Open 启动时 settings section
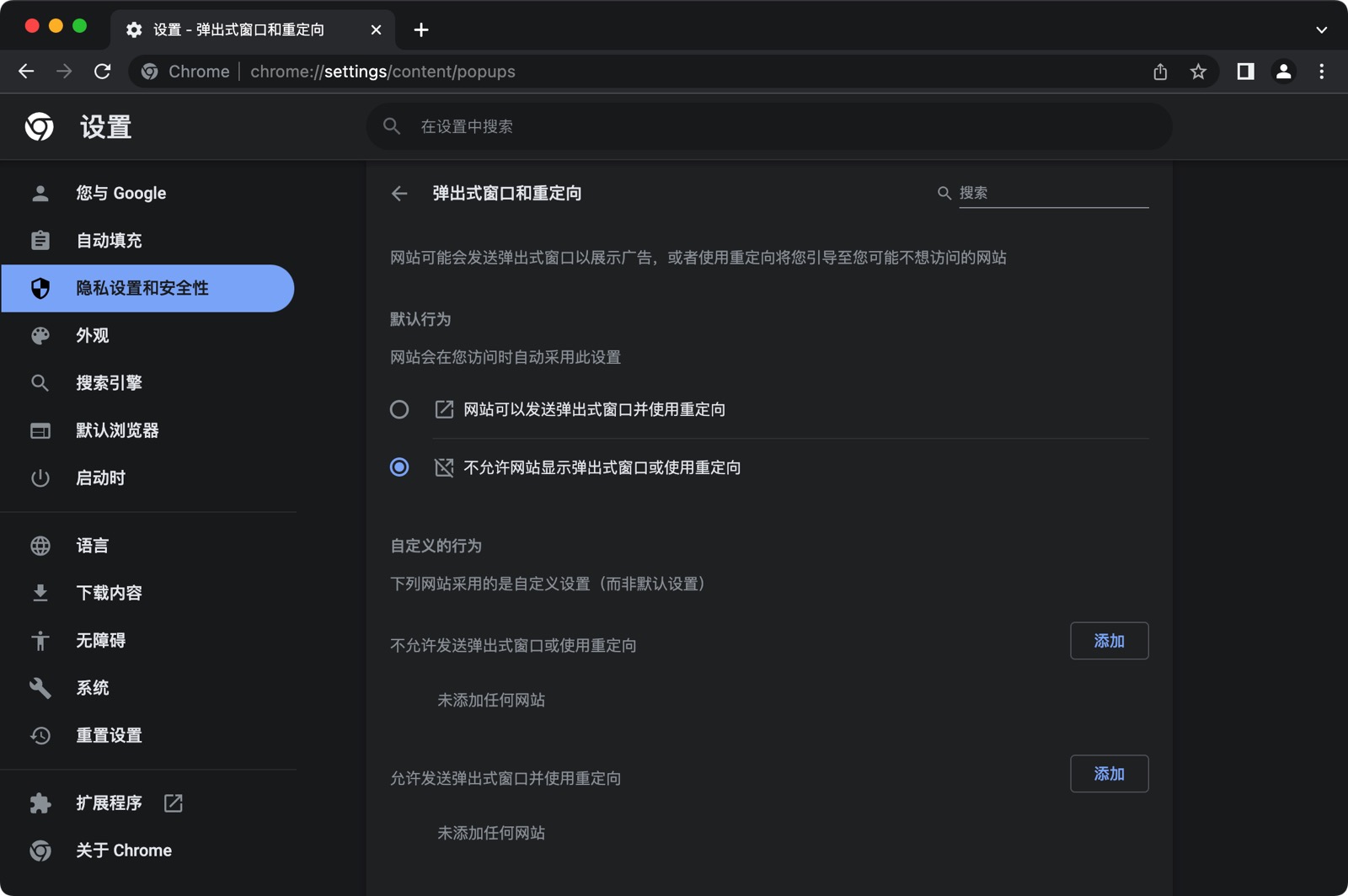The height and width of the screenshot is (896, 1348). point(148,478)
